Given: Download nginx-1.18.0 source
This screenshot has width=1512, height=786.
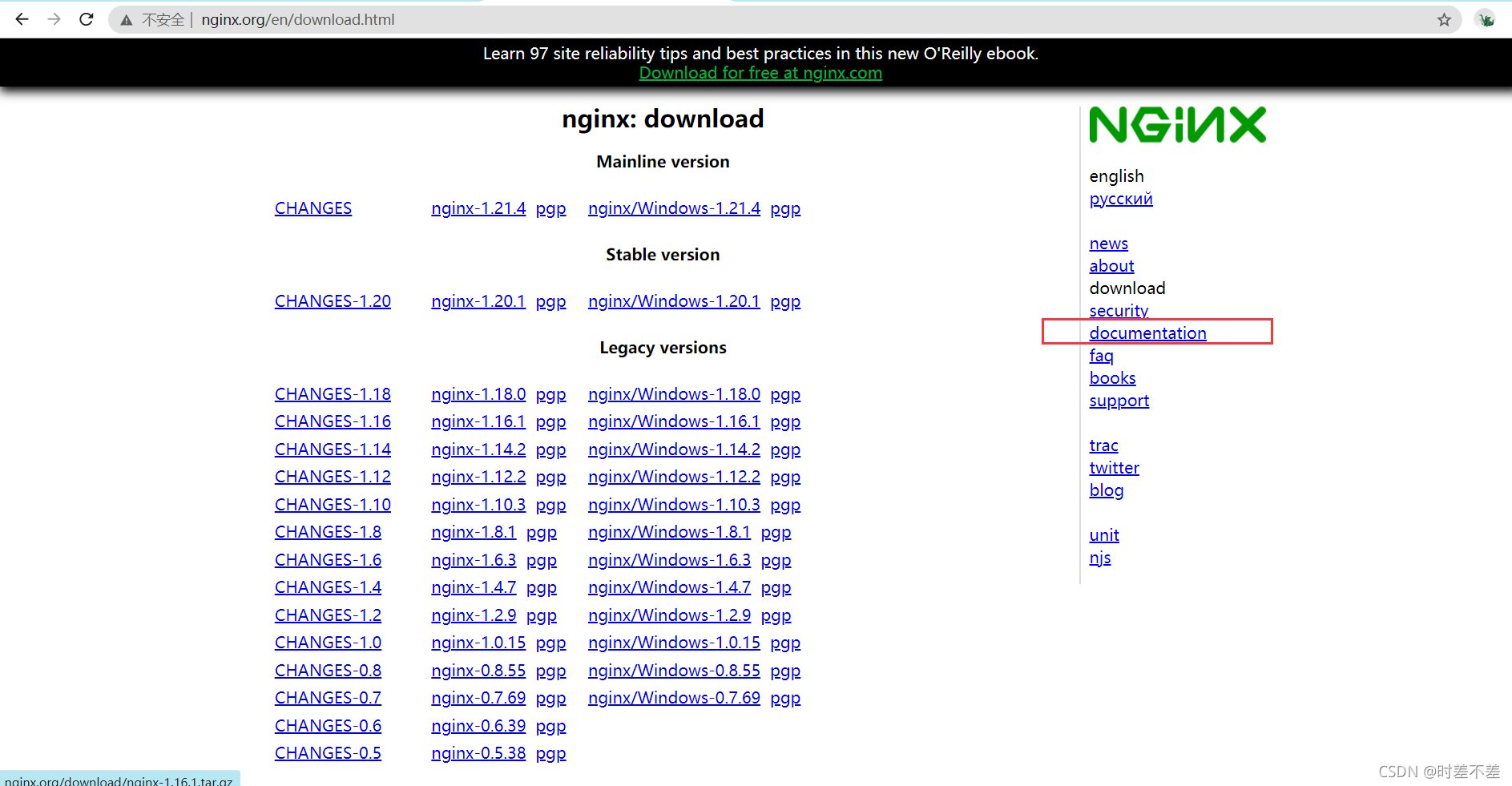Looking at the screenshot, I should pyautogui.click(x=478, y=394).
